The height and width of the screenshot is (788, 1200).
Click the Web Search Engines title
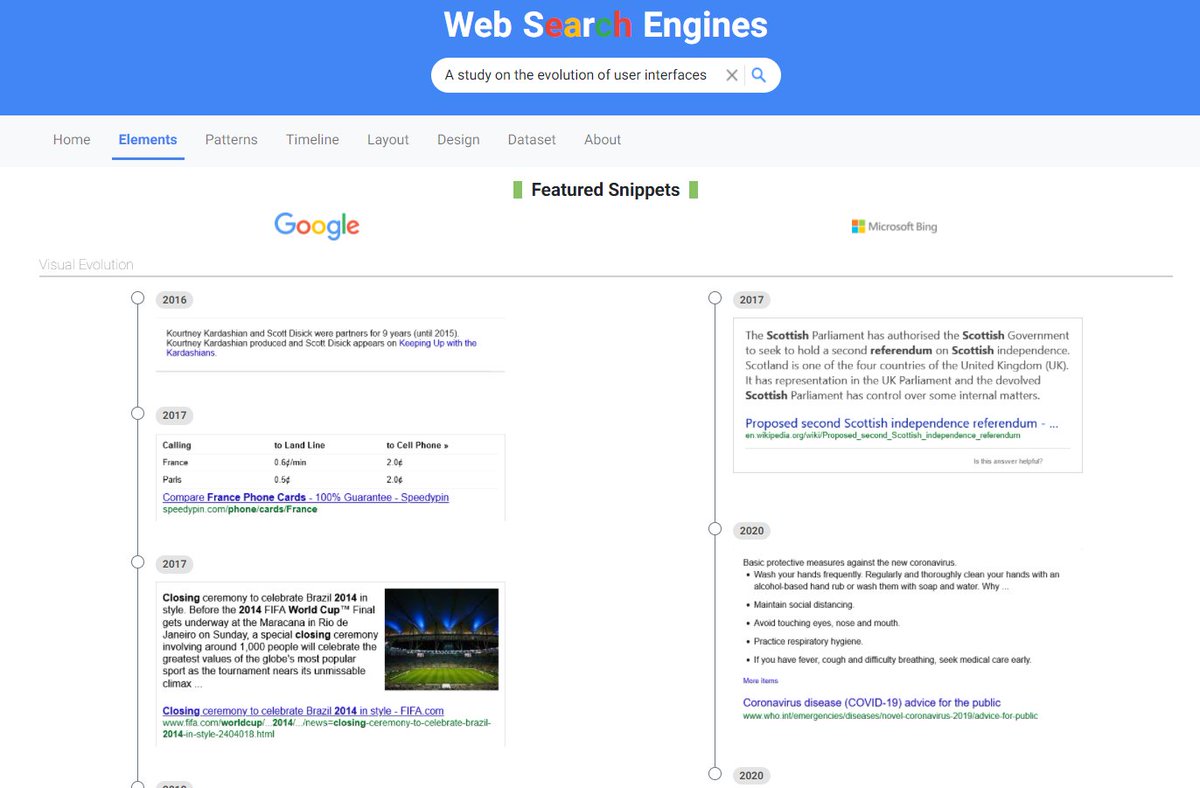point(606,24)
